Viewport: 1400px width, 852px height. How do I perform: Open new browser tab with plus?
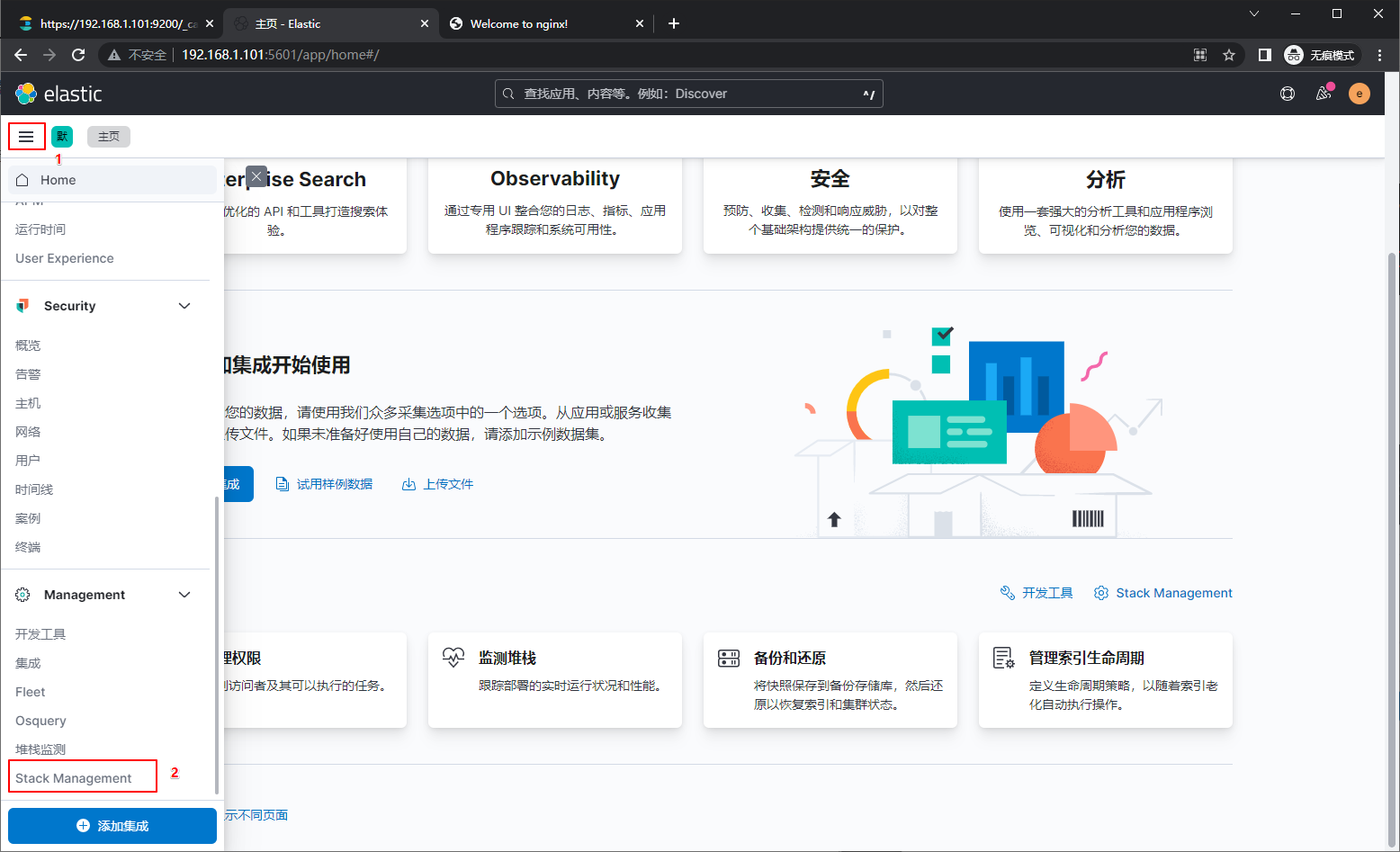[674, 23]
